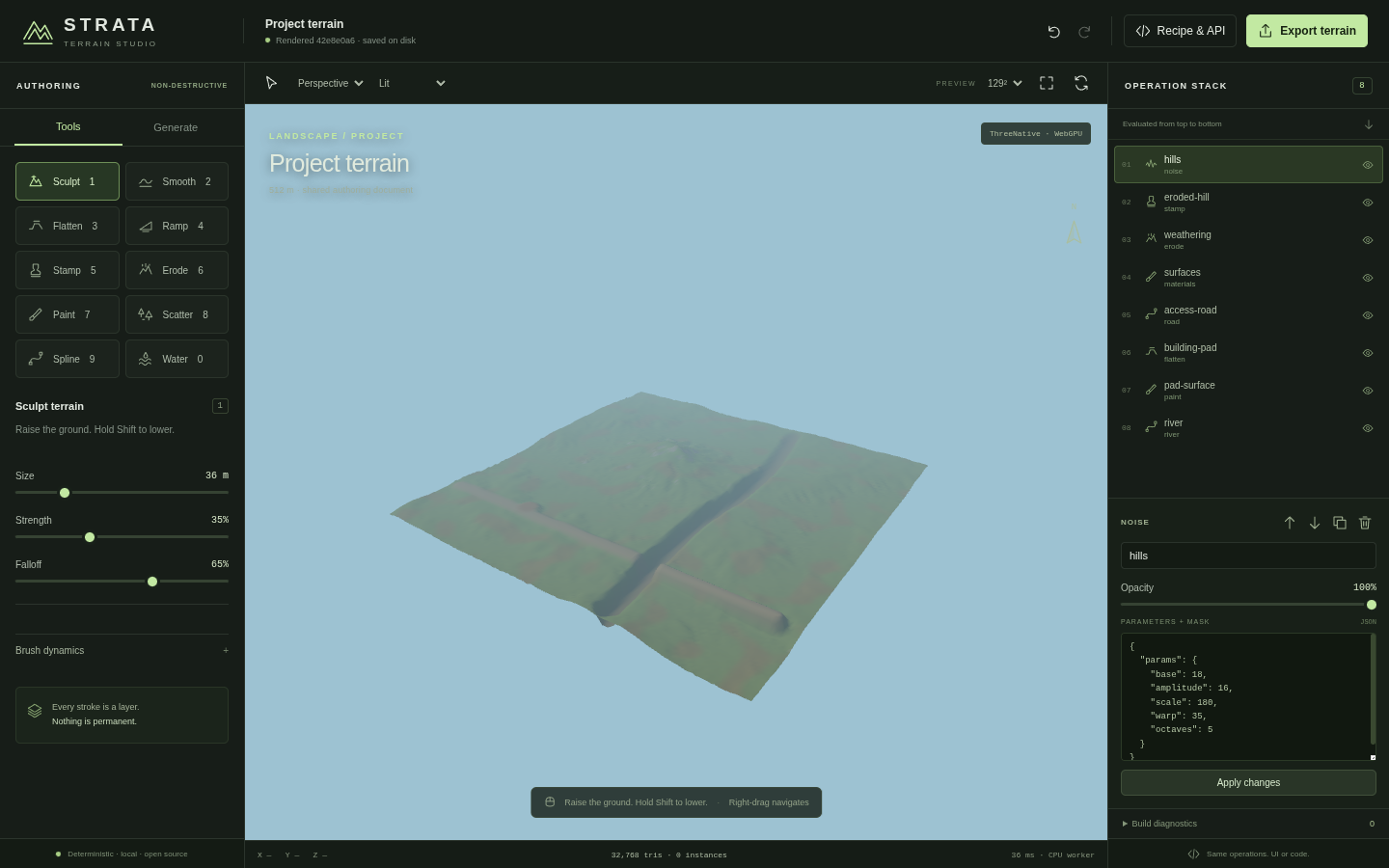Image resolution: width=1389 pixels, height=868 pixels.
Task: Select the Flatten tool
Action: [68, 226]
